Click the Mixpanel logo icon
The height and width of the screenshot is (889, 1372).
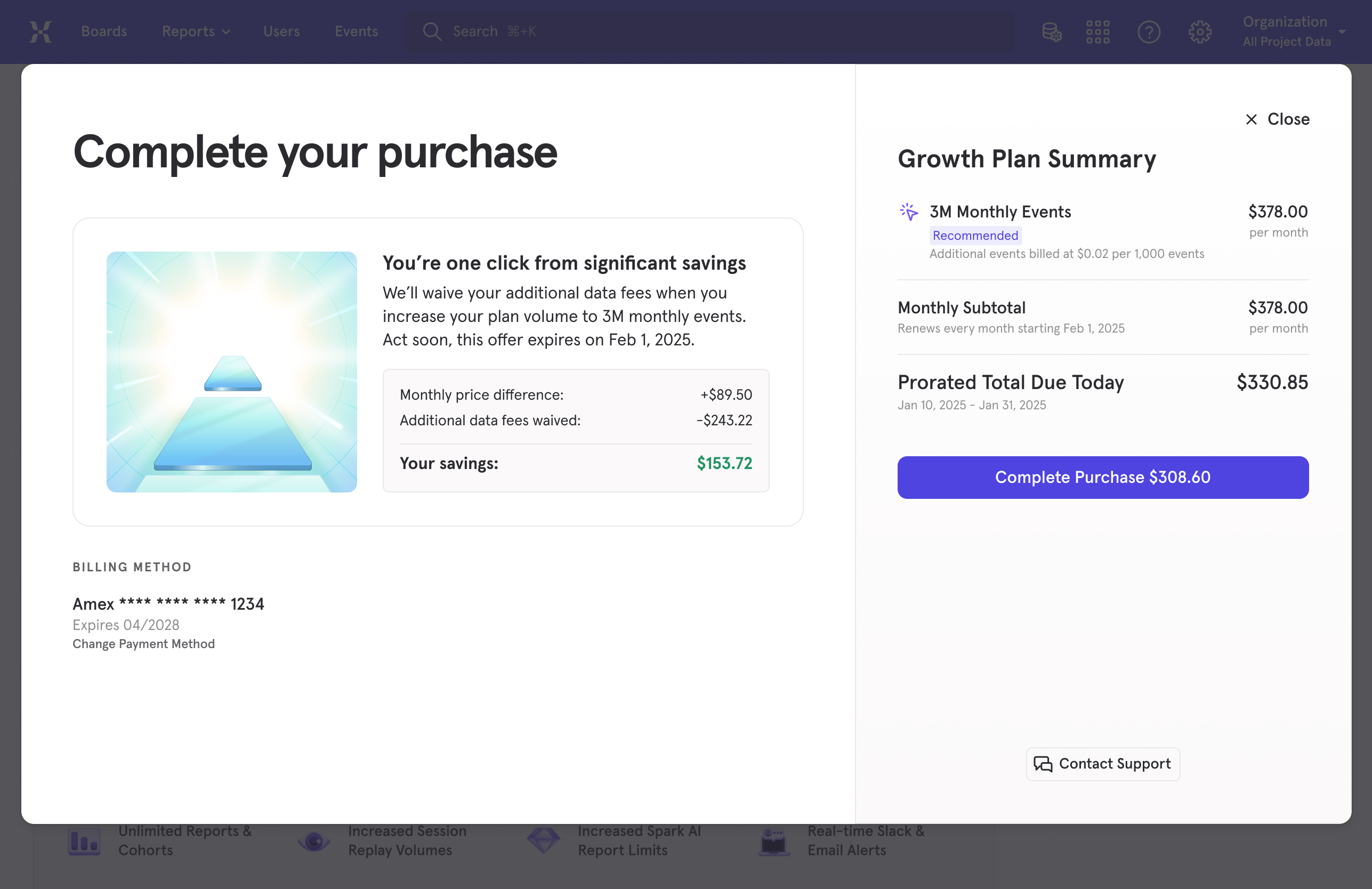coord(41,31)
